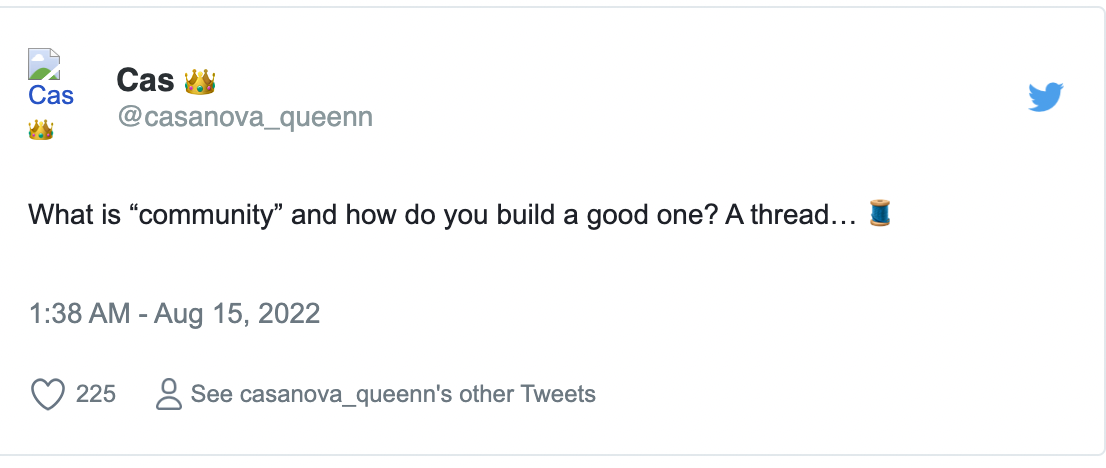Click the Twitter bird logo
This screenshot has height=468, width=1106.
coord(1045,97)
